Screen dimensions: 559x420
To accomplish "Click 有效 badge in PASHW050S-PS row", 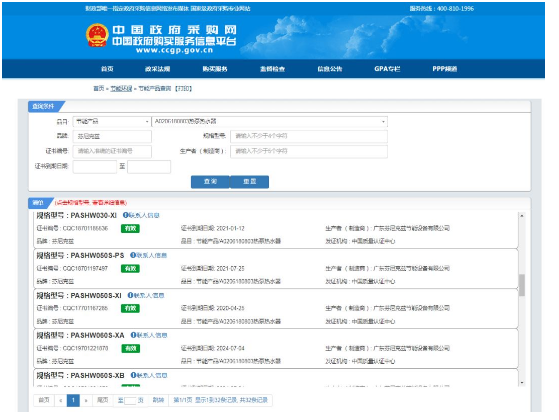I will [130, 268].
